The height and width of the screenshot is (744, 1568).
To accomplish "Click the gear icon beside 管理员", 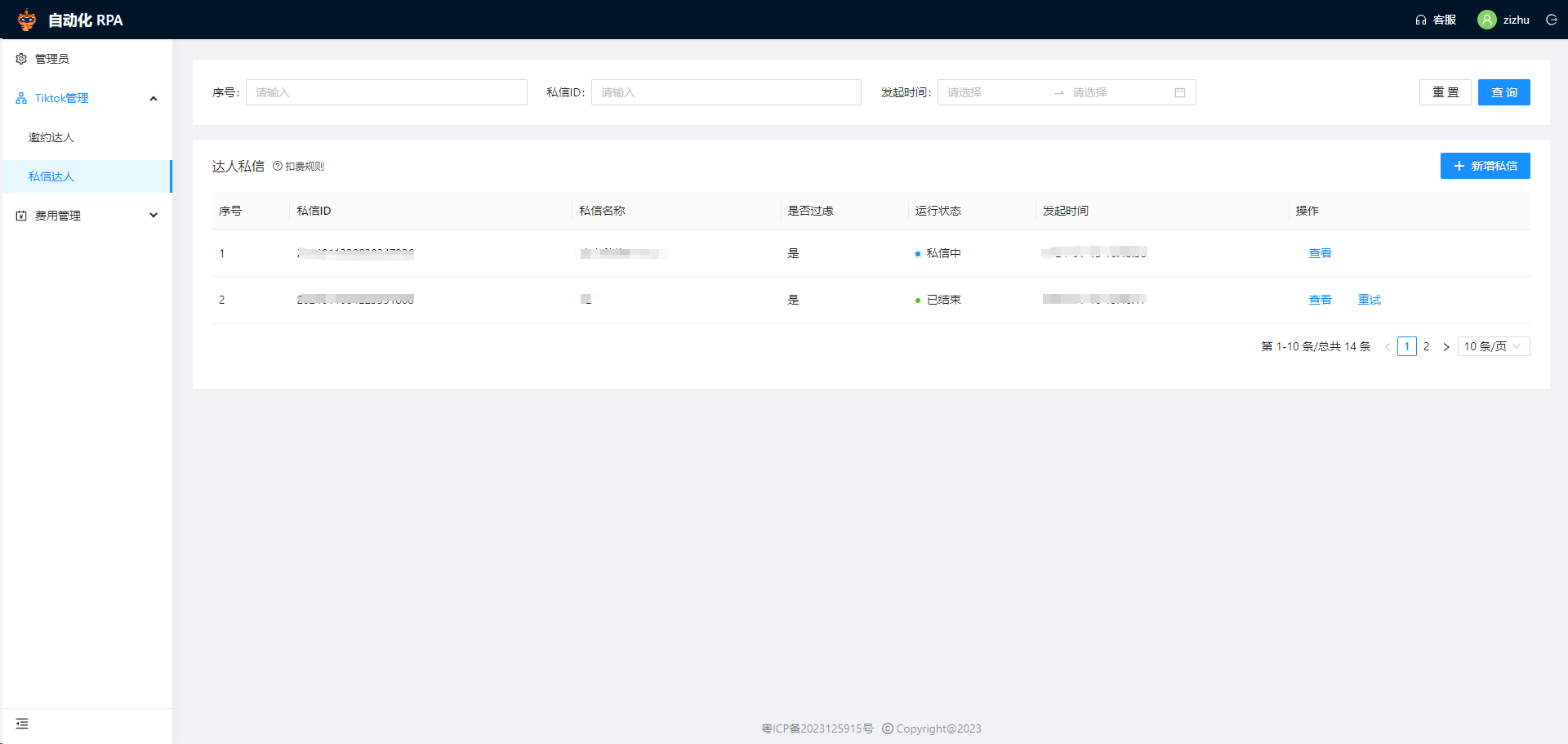I will coord(21,59).
